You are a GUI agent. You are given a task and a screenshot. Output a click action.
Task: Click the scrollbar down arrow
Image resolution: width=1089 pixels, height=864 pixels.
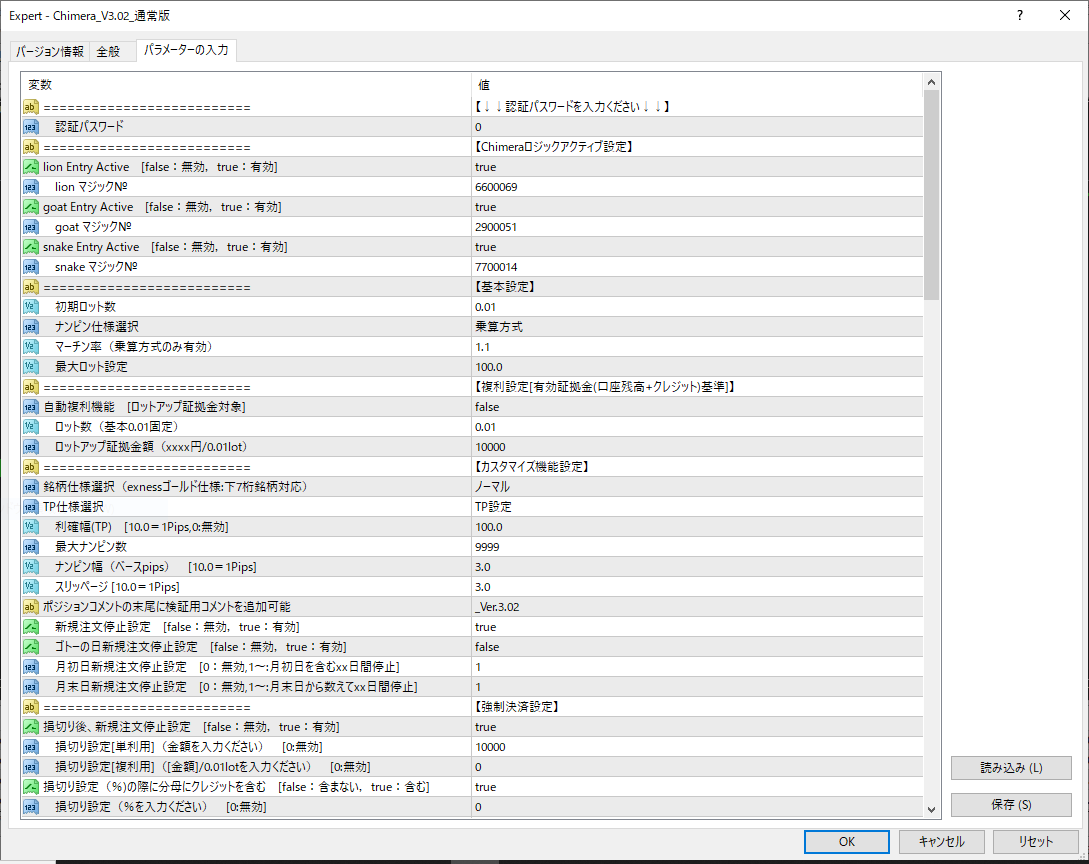point(931,810)
